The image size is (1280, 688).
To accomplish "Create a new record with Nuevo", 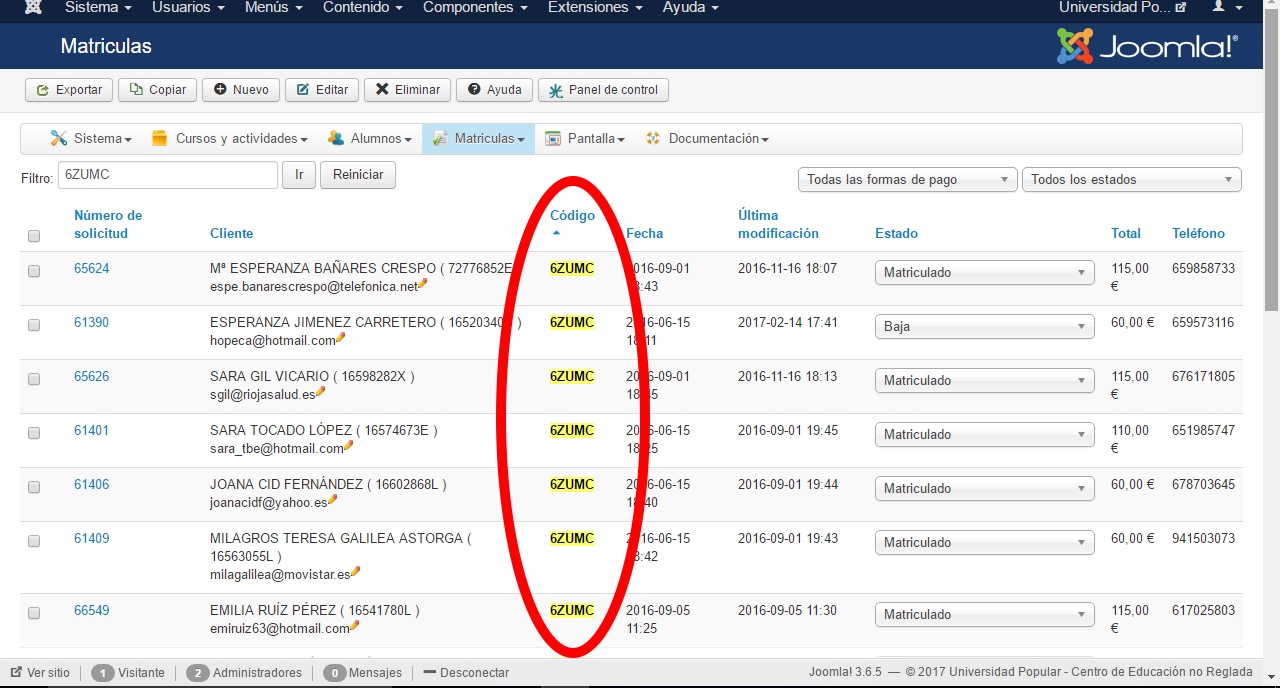I will point(241,90).
